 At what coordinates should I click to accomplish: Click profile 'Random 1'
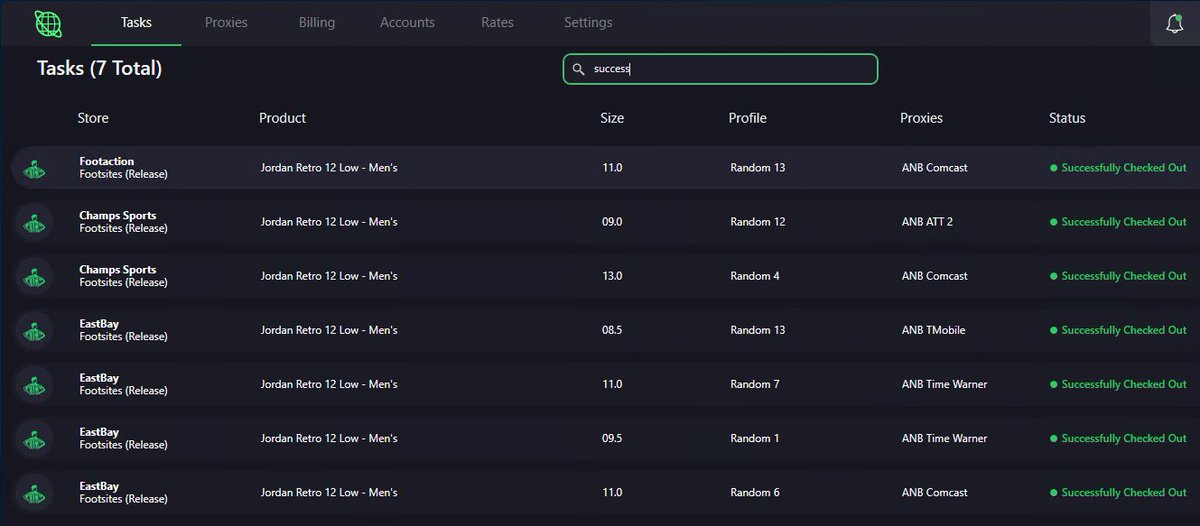coord(755,438)
